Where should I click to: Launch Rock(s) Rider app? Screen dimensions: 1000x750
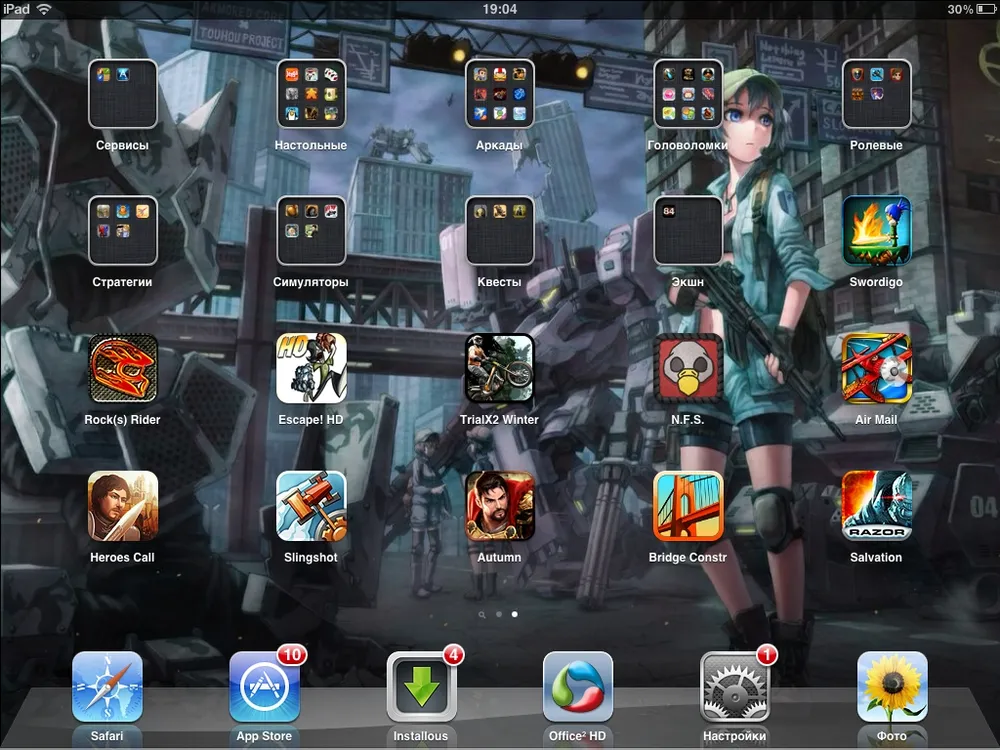coord(122,368)
